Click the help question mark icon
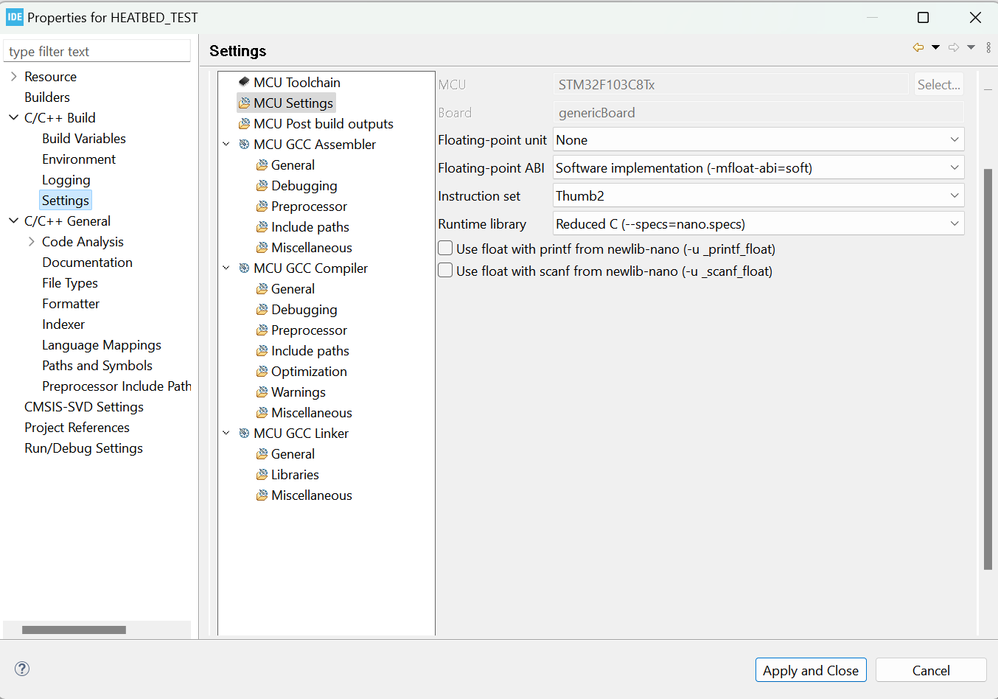 coord(22,669)
